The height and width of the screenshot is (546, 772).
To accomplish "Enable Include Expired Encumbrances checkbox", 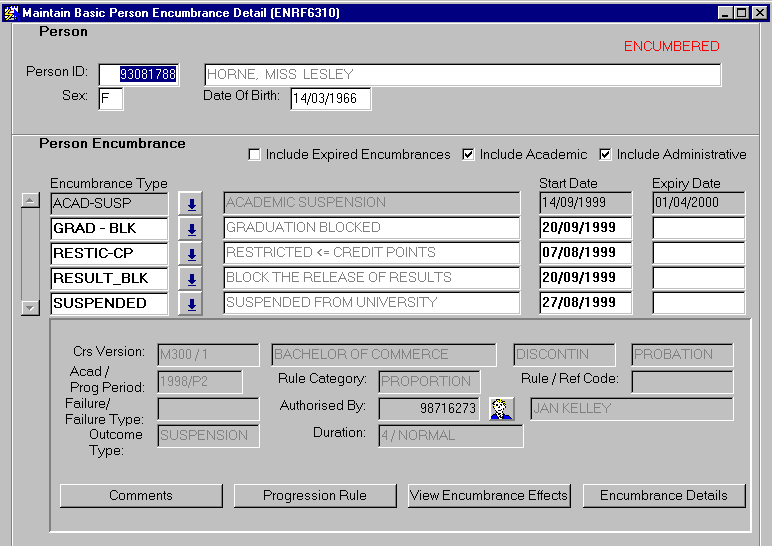I will [255, 155].
